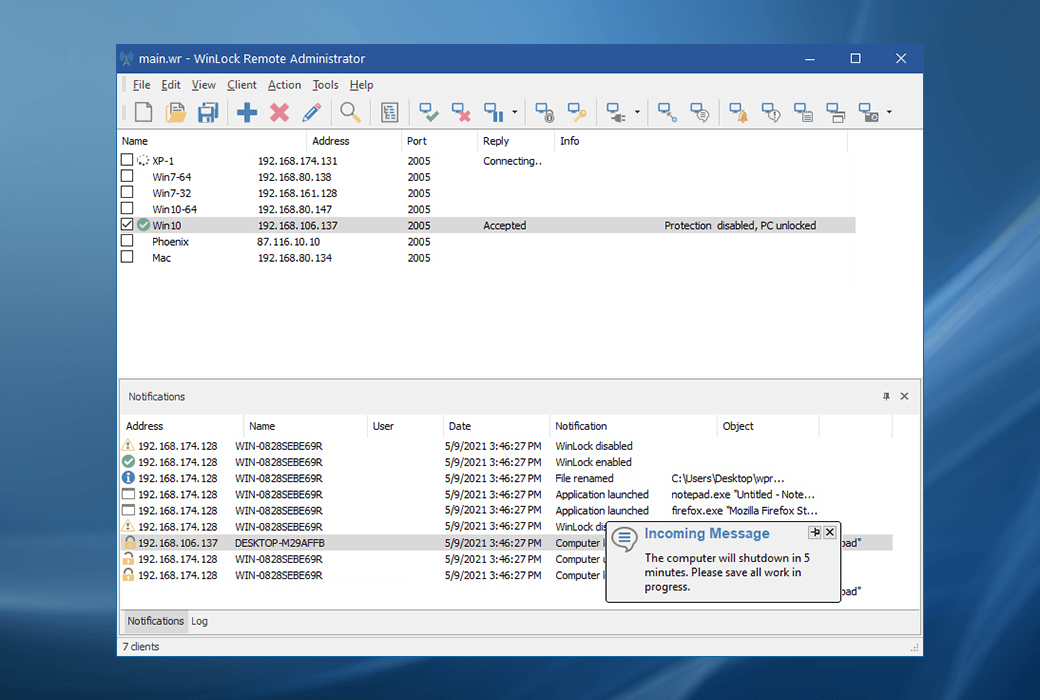Image resolution: width=1040 pixels, height=700 pixels.
Task: Sort clients by Name column header
Action: pyautogui.click(x=213, y=141)
